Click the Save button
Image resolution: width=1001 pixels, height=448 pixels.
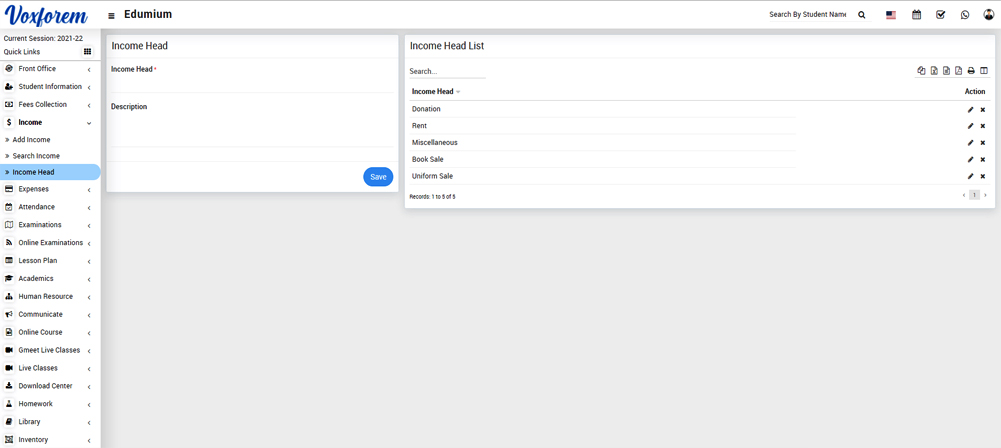coord(378,177)
